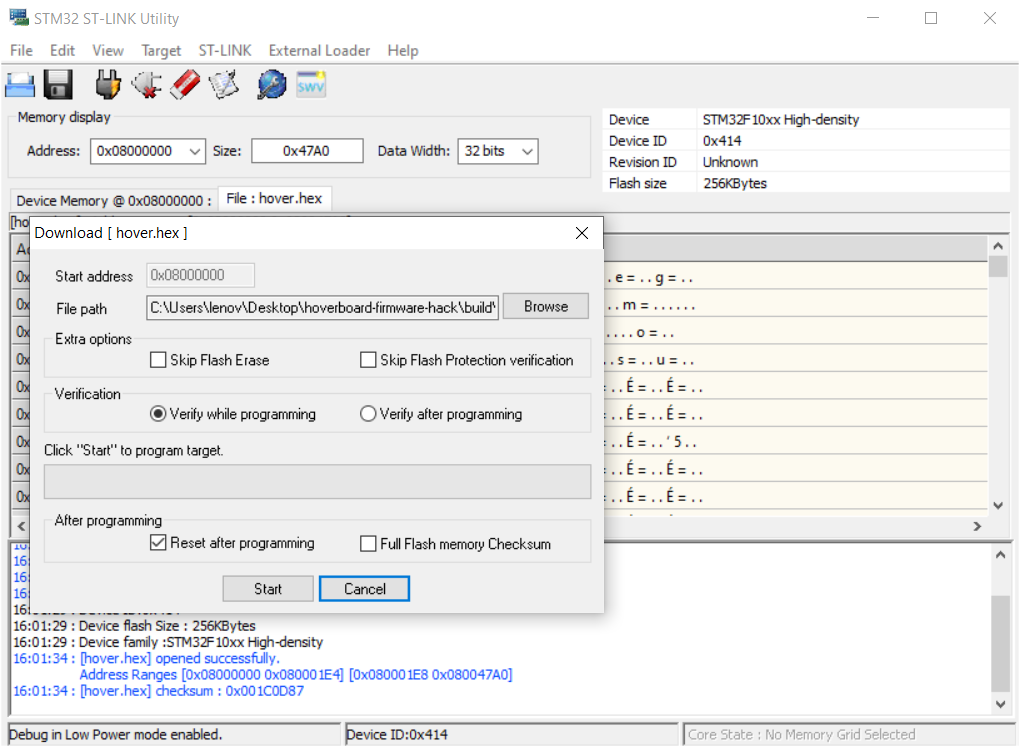Screen dimensions: 1019x747
Task: Click the Disconnect from target icon
Action: pos(147,84)
